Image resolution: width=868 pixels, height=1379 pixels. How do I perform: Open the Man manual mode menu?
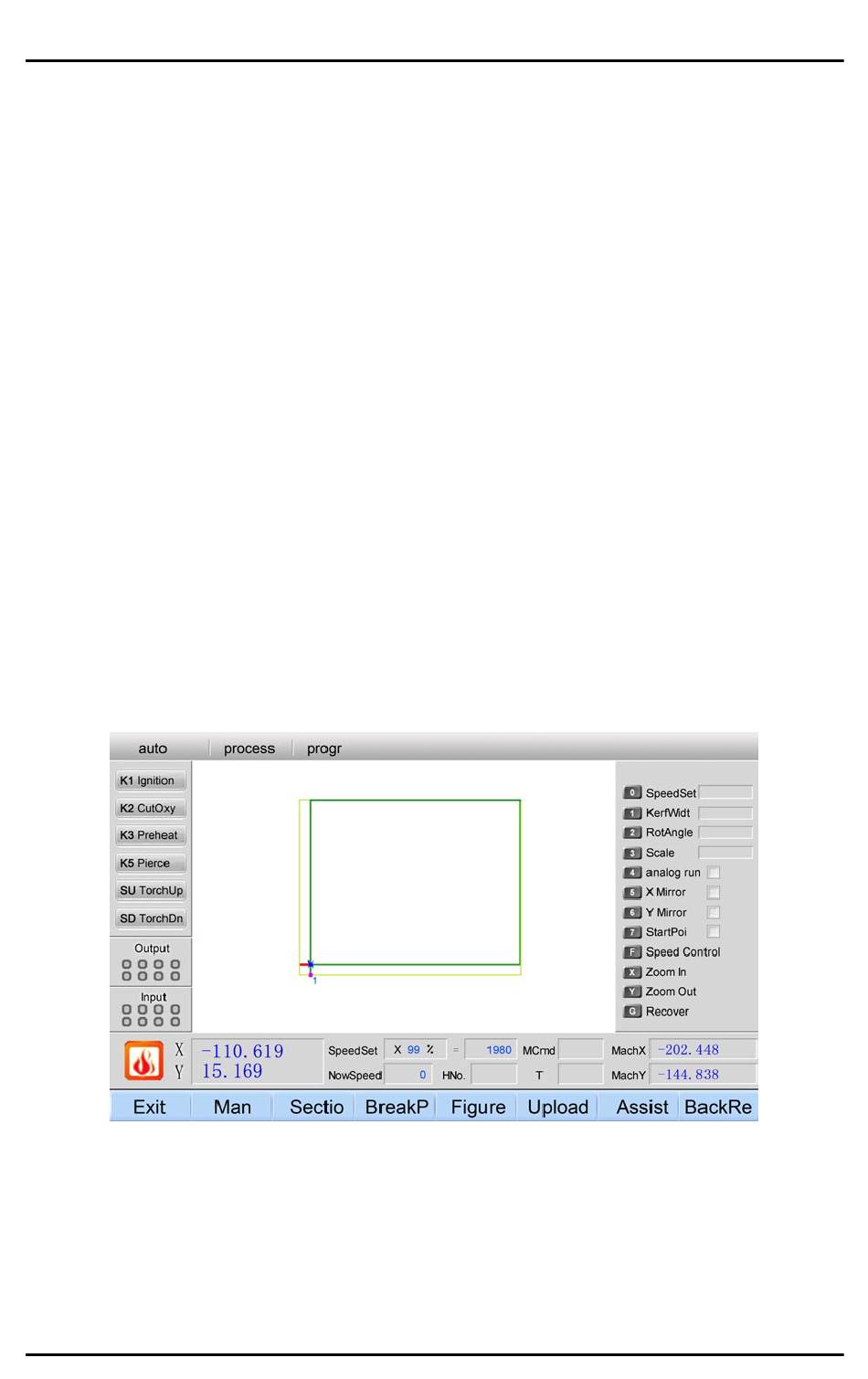[232, 1108]
